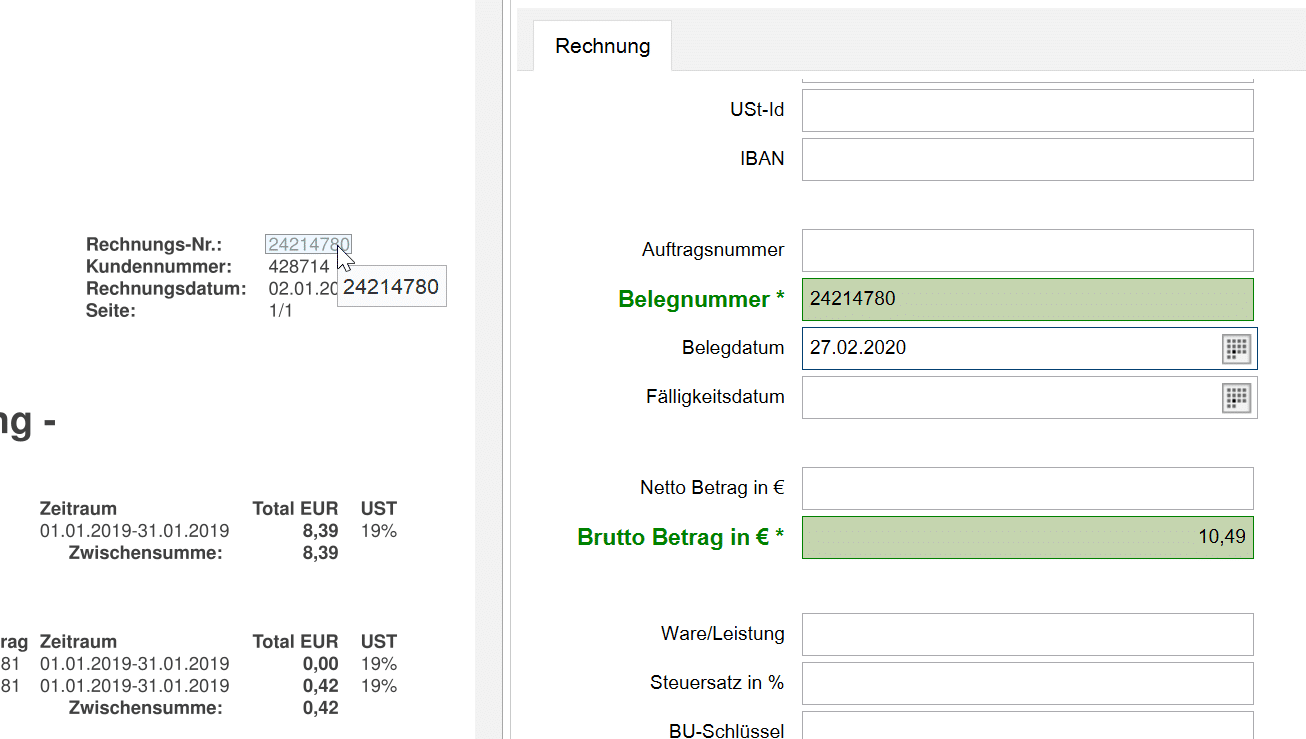
Task: Focus the Steuersatz in % field
Action: (x=1027, y=683)
